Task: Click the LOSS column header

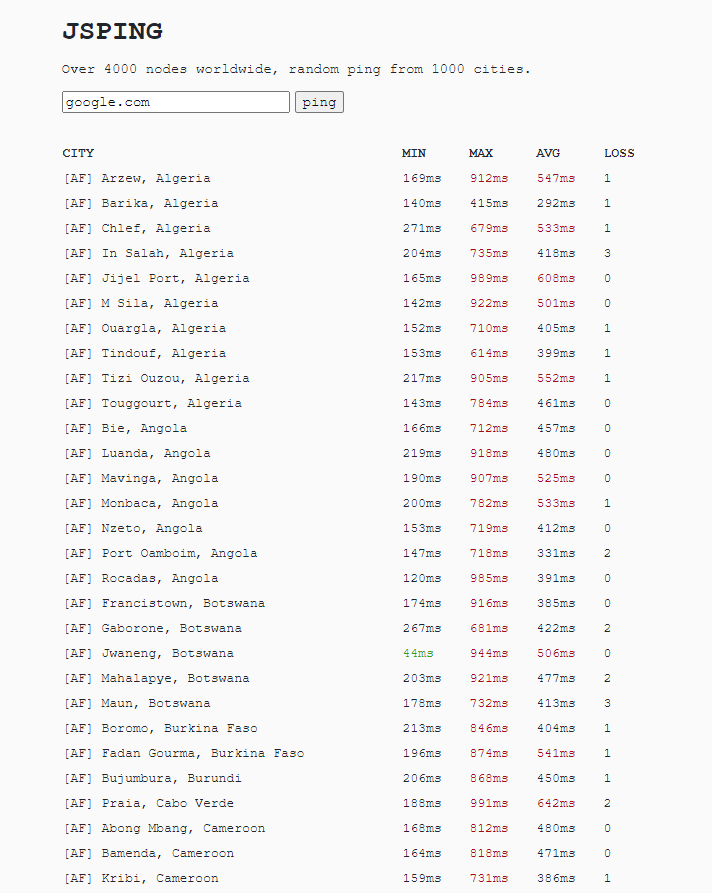Action: click(619, 153)
